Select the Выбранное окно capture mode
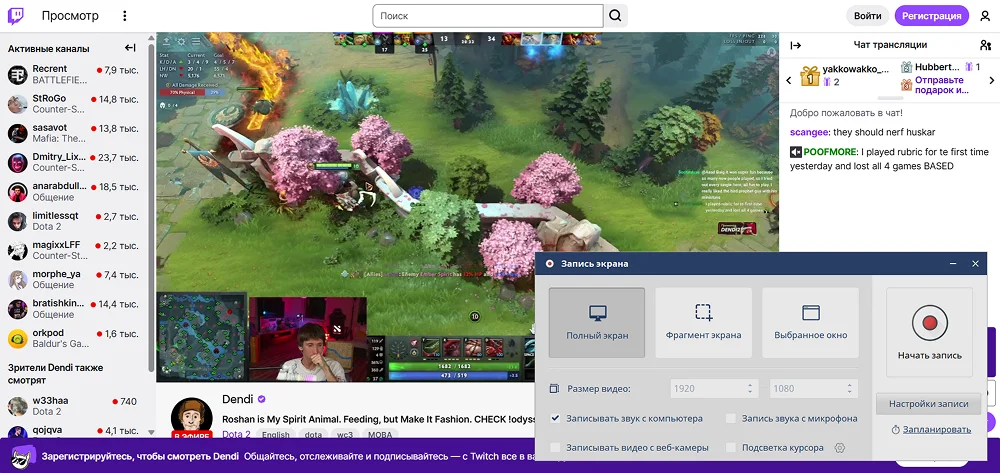The width and height of the screenshot is (1000, 473). 810,322
